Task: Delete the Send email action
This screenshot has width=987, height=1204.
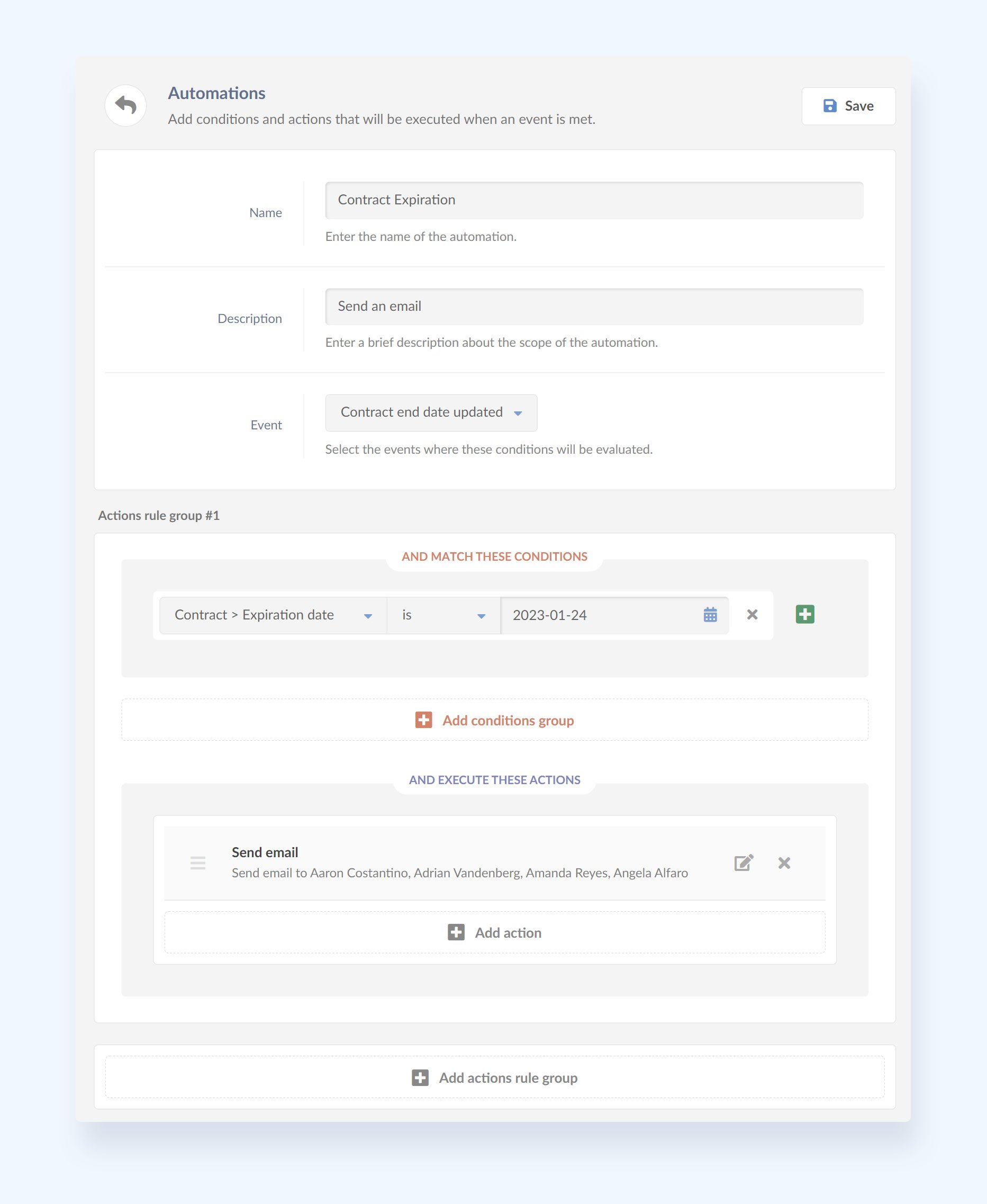Action: point(785,863)
